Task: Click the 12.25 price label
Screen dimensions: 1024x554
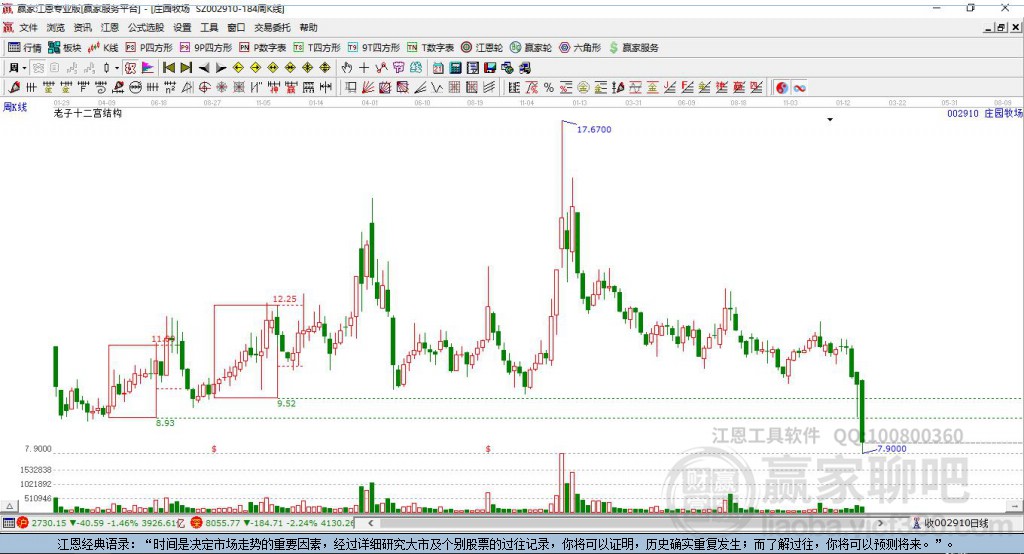Action: tap(284, 299)
